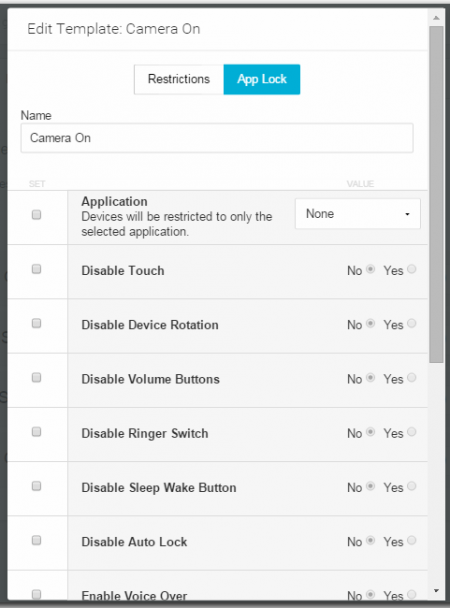Screen dimensions: 450x608
Task: Choose Yes for Disable Ringer Switch
Action: [412, 432]
